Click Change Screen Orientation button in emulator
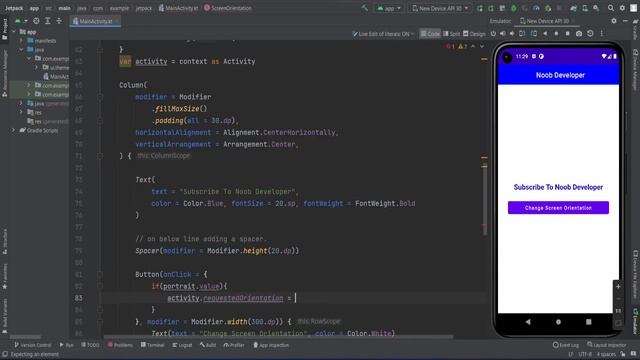Screen dimensions: 640x360 558,208
